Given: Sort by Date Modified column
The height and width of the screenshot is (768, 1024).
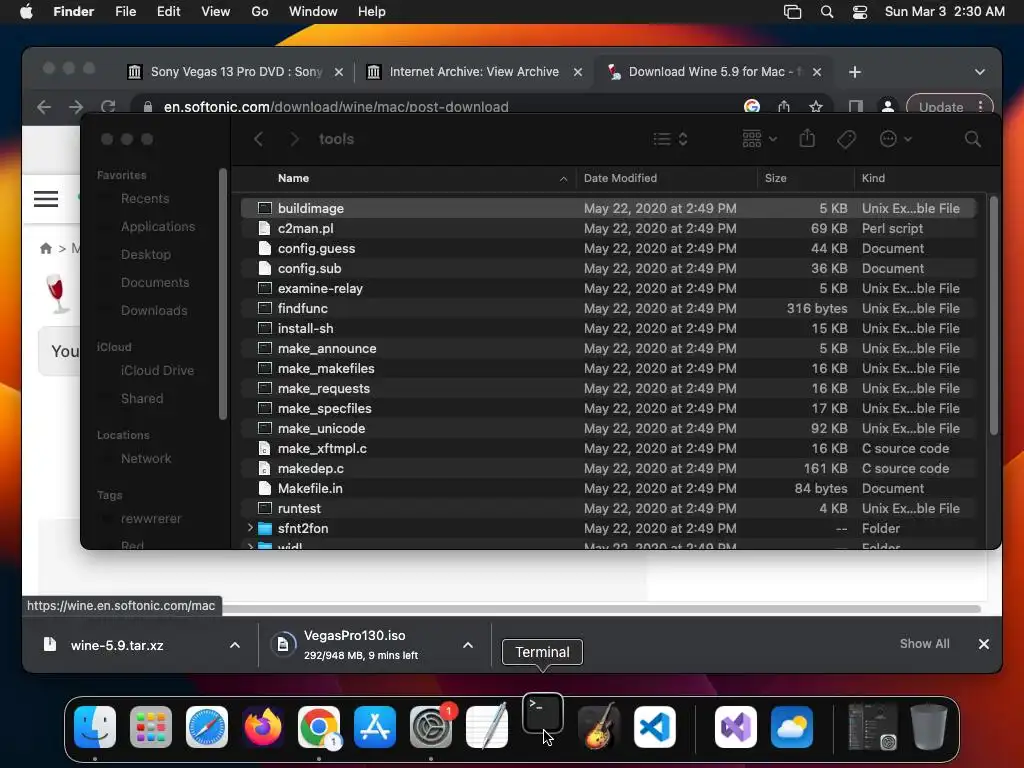Looking at the screenshot, I should click(x=620, y=178).
